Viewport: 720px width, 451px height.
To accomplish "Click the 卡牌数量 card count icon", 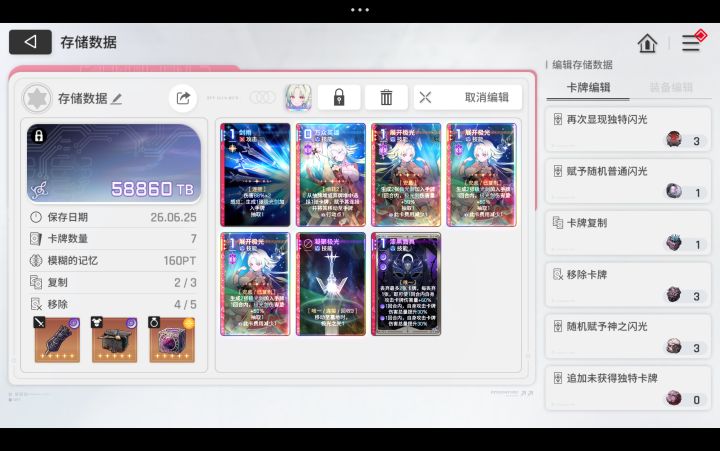I will click(x=36, y=239).
